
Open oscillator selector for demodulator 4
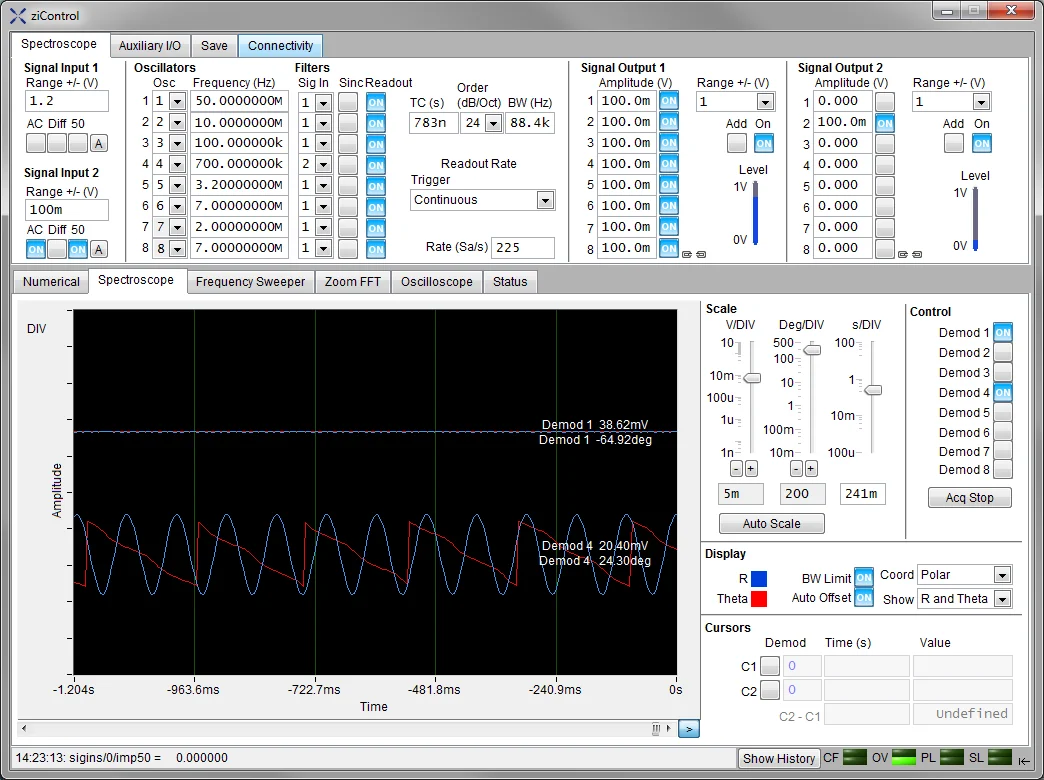(177, 165)
